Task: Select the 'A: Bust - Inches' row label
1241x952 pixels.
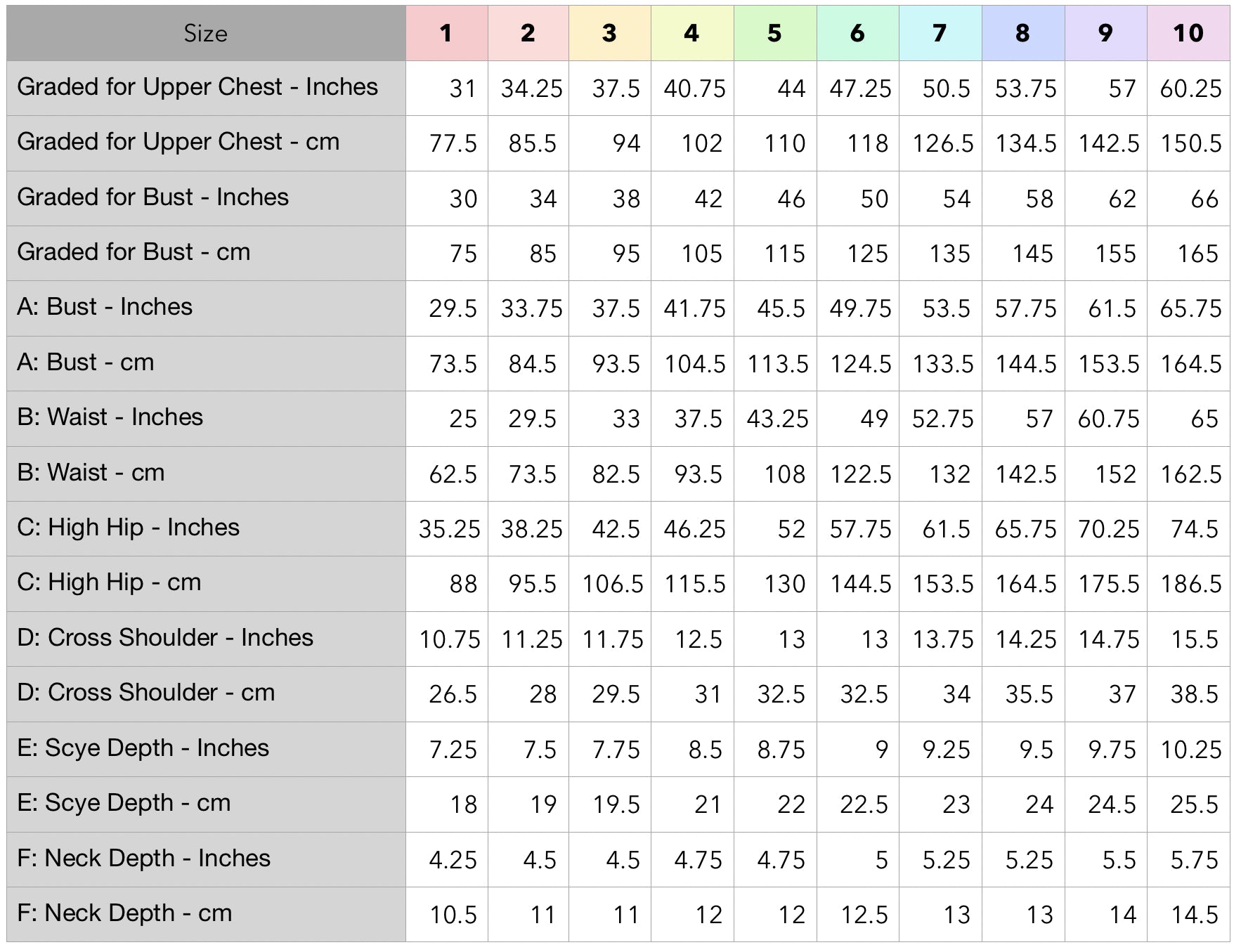Action: tap(105, 307)
